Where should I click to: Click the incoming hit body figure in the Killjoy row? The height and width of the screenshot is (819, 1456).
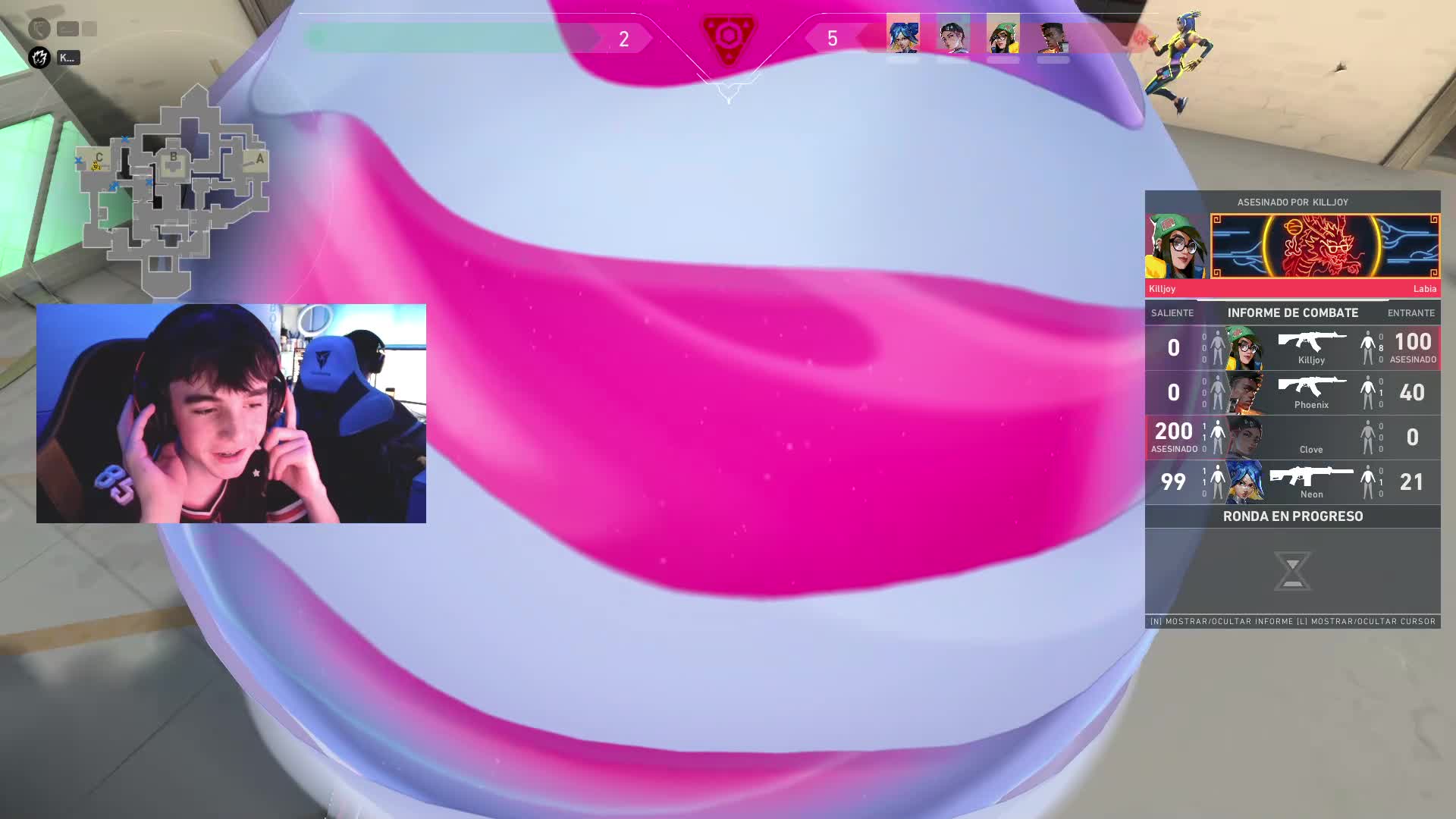point(1367,348)
